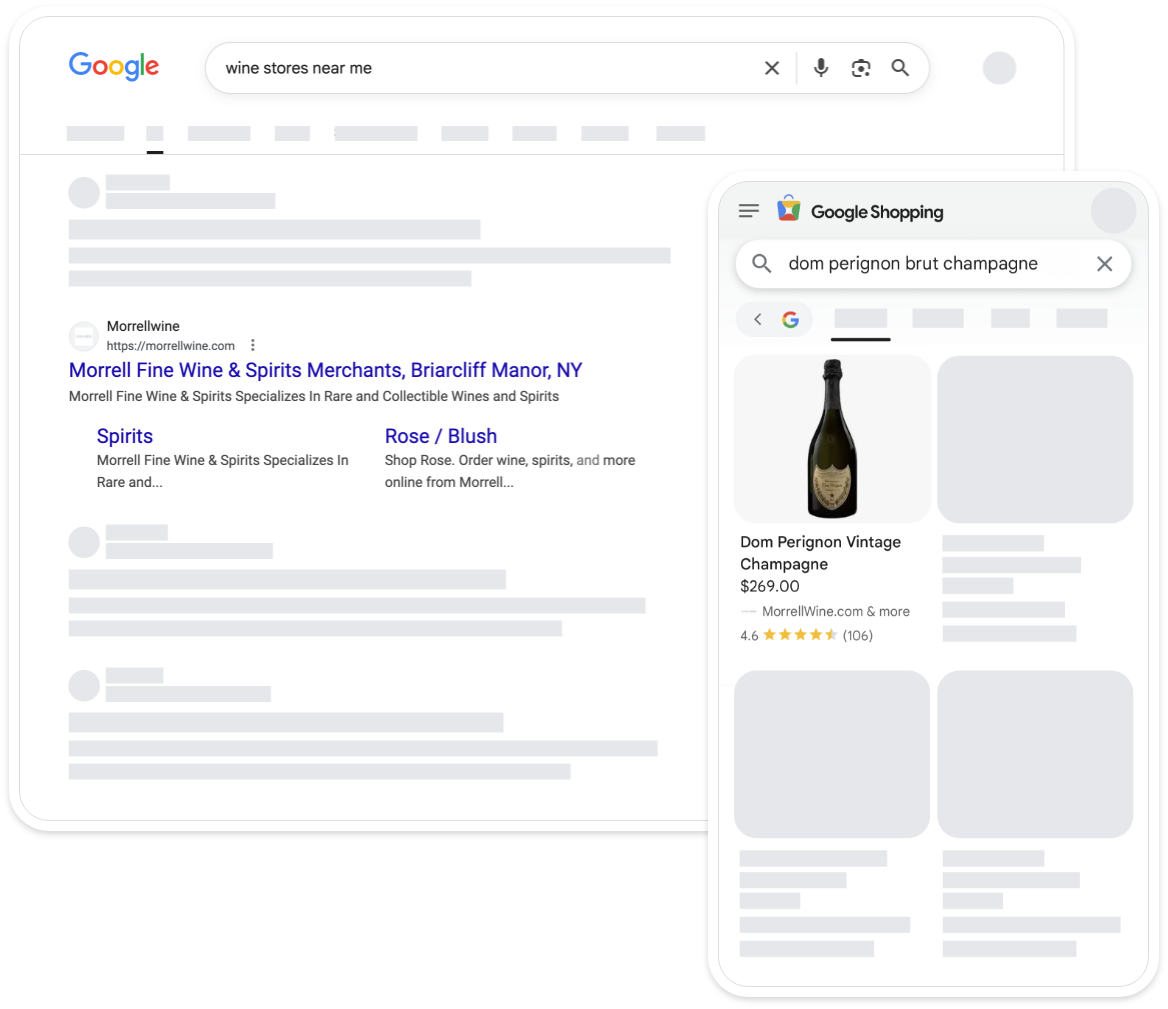1168x1009 pixels.
Task: Open the Google Shopping hamburger menu
Action: tap(748, 211)
